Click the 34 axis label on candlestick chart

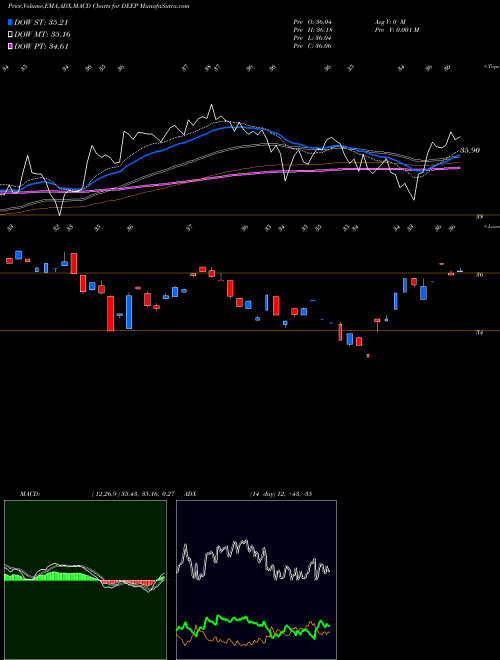[479, 333]
